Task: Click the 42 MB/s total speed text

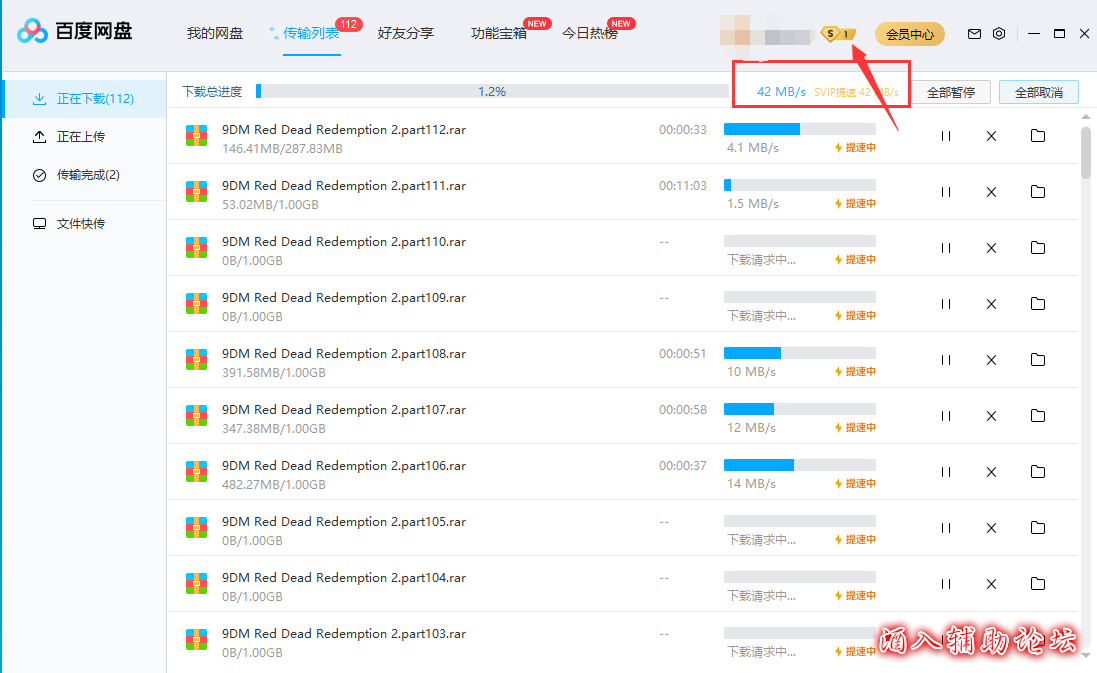Action: (781, 92)
